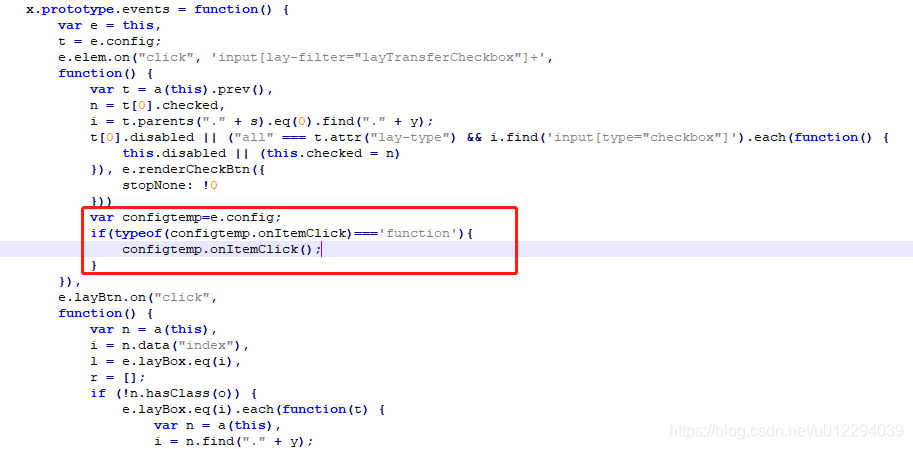913x449 pixels.
Task: Click the 'n = t[0].checked' line
Action: coord(157,105)
